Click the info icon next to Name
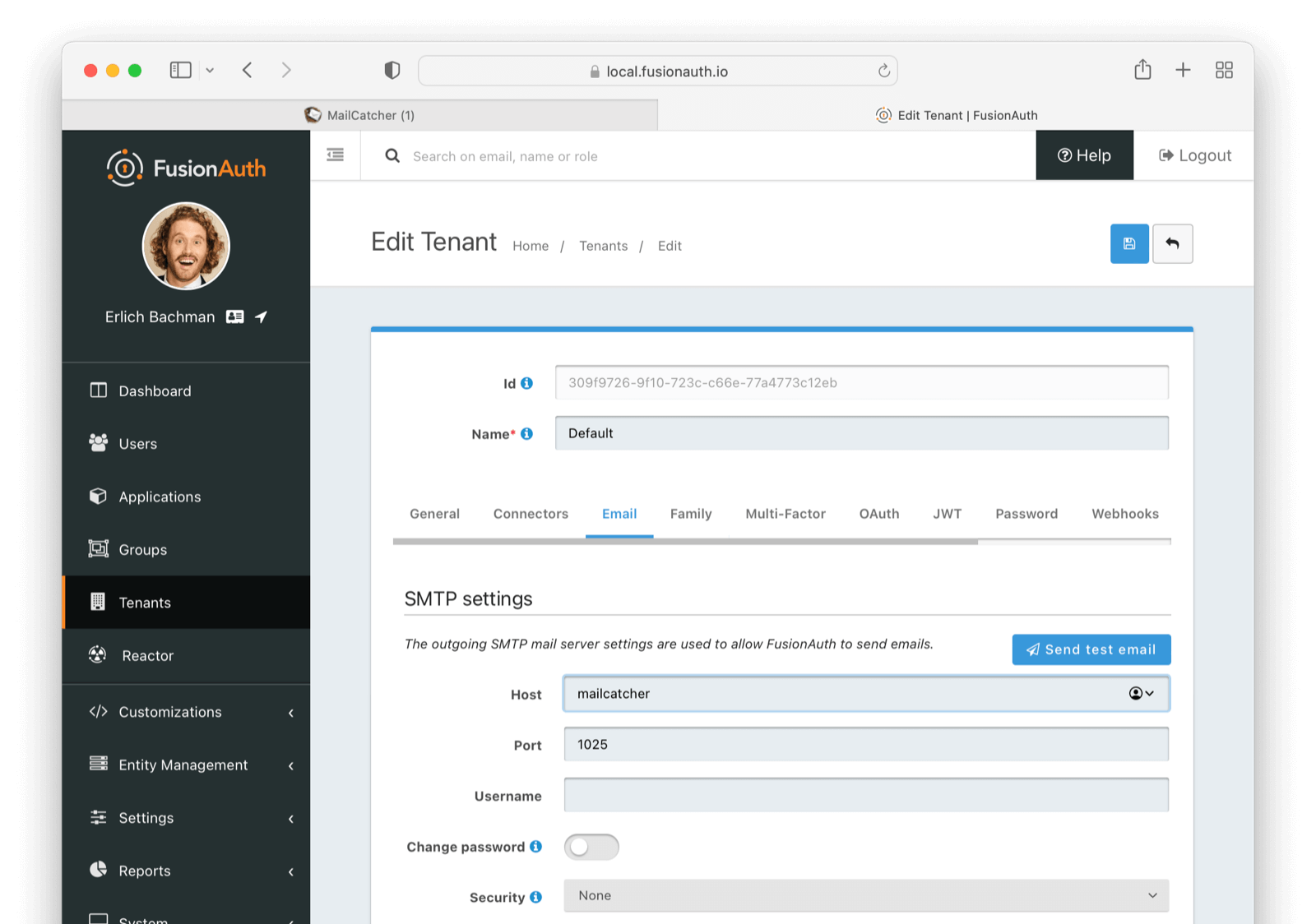 pyautogui.click(x=527, y=433)
